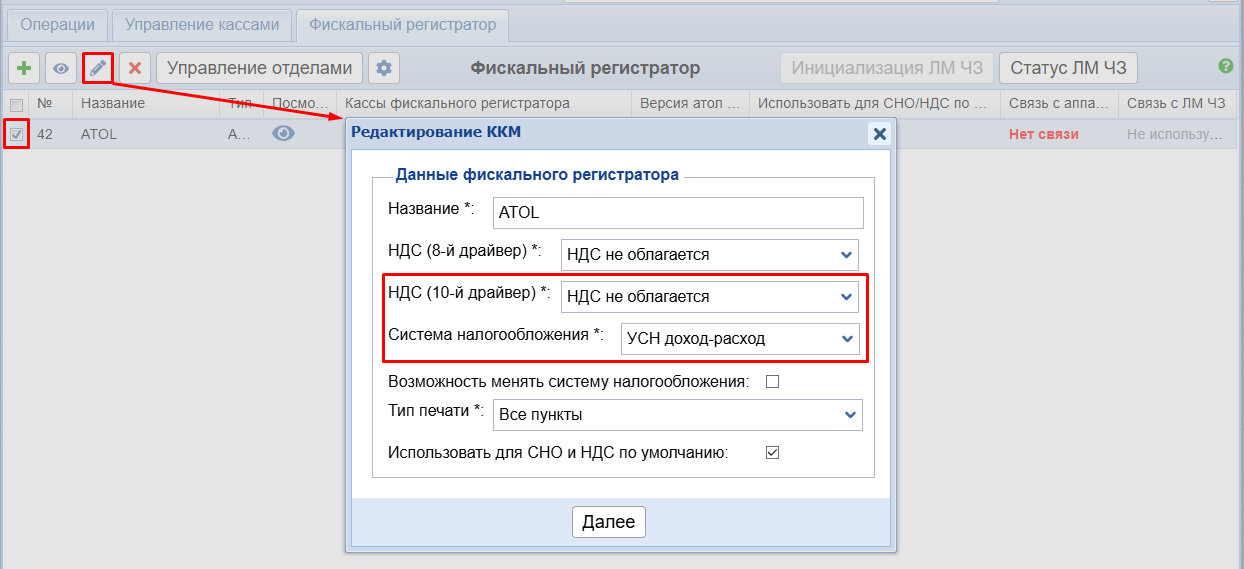The height and width of the screenshot is (569, 1244).
Task: Open the Система налогообложения dropdown
Action: pos(739,339)
